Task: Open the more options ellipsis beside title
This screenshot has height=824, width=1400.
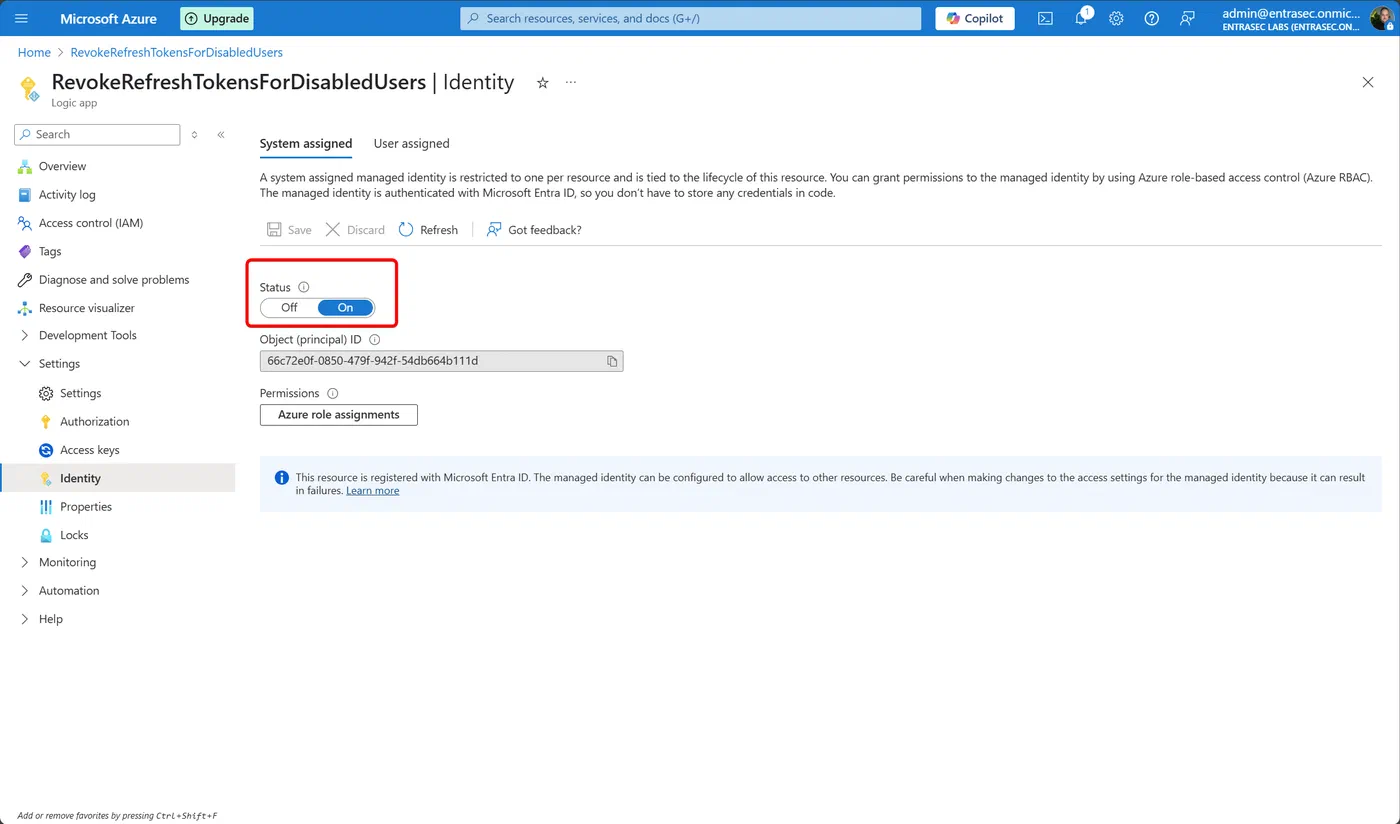Action: coord(571,82)
